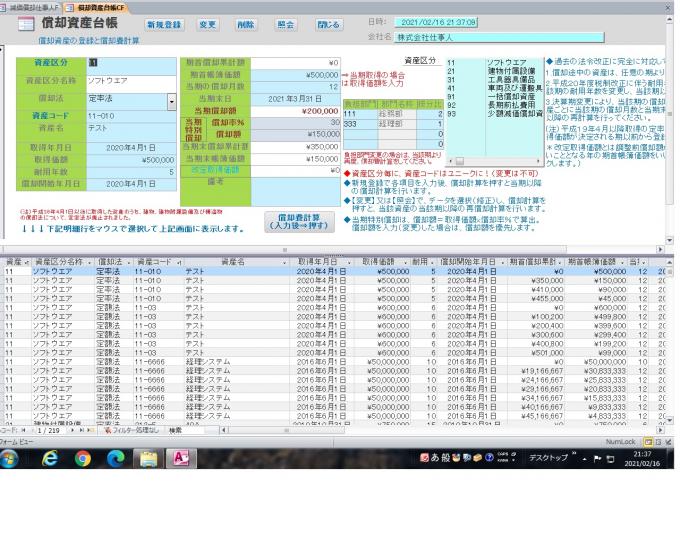Click the 新規登録 button
680x544 pixels.
[164, 23]
